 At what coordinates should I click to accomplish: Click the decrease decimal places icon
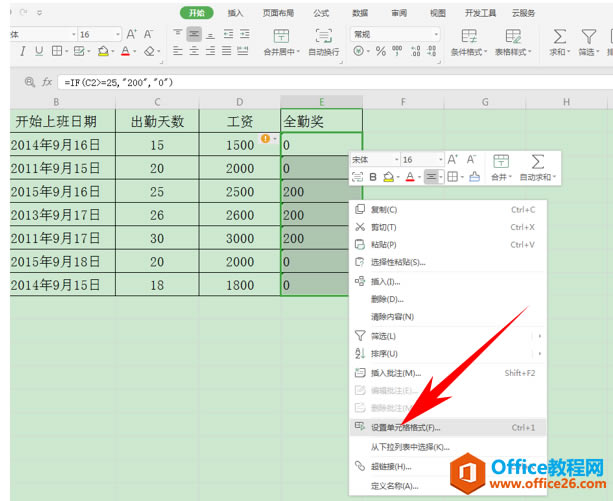click(432, 51)
